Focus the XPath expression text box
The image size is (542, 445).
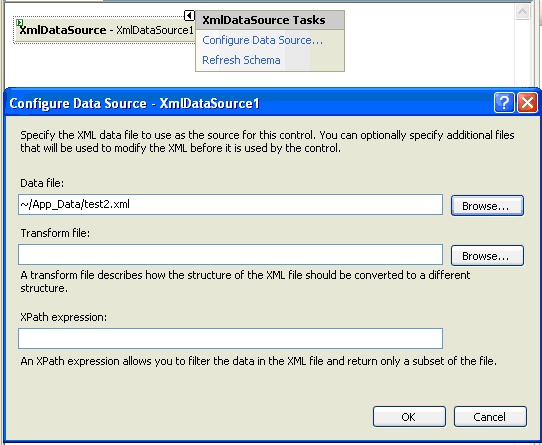231,339
